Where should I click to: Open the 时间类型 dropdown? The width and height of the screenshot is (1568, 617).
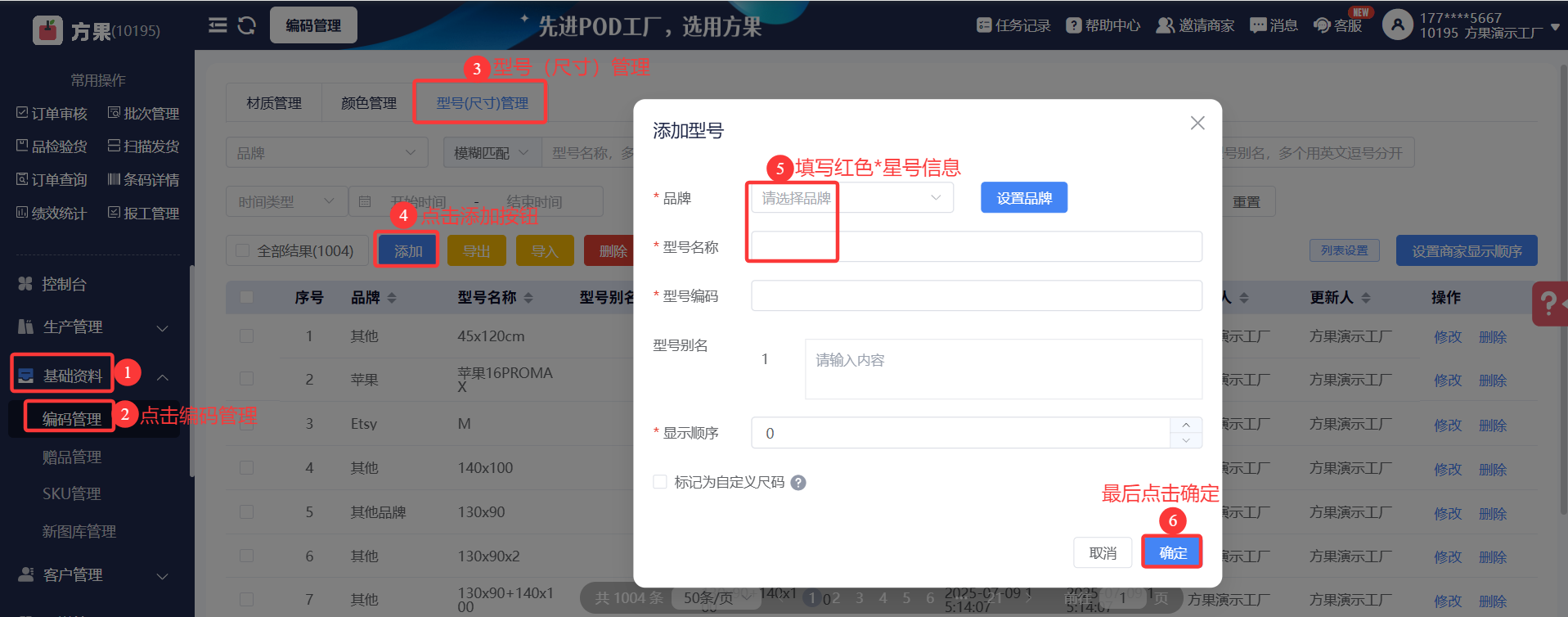(286, 201)
